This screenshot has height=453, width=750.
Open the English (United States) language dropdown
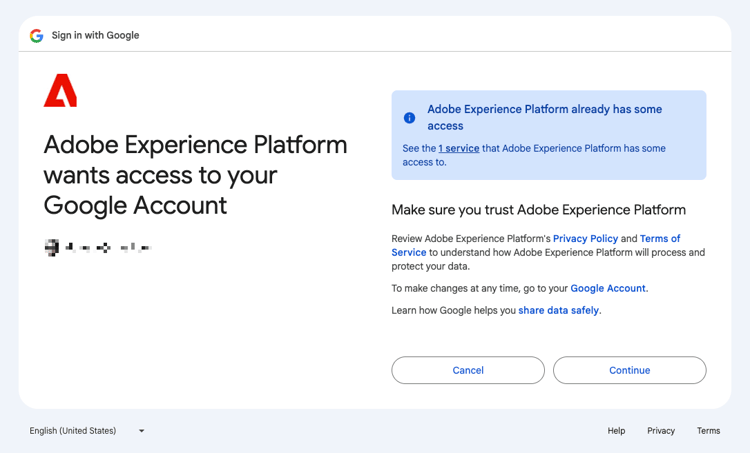(87, 431)
